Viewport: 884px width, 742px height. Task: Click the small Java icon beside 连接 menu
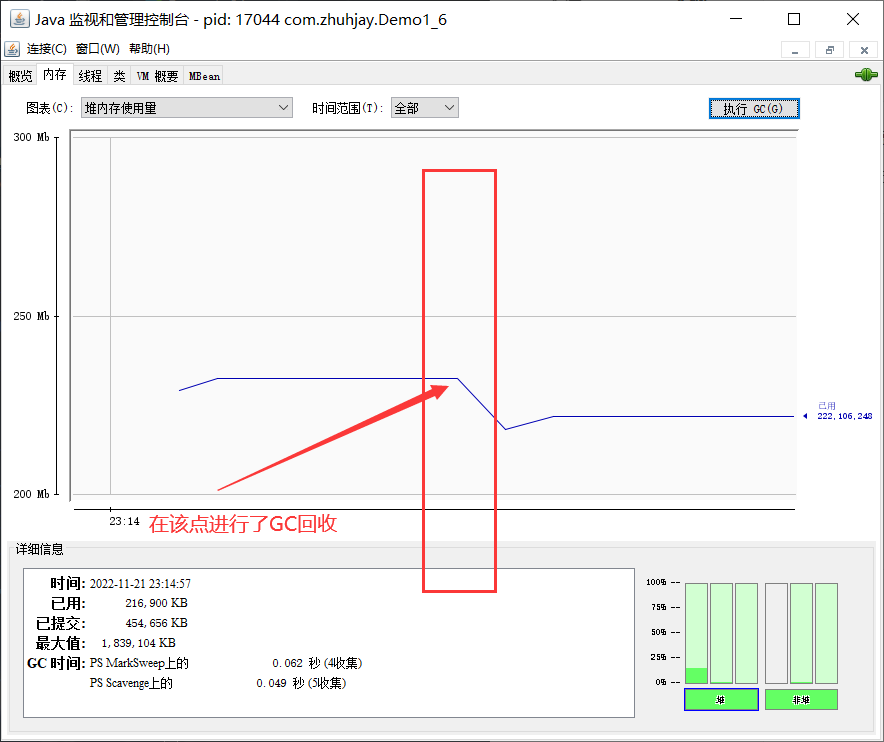coord(13,49)
